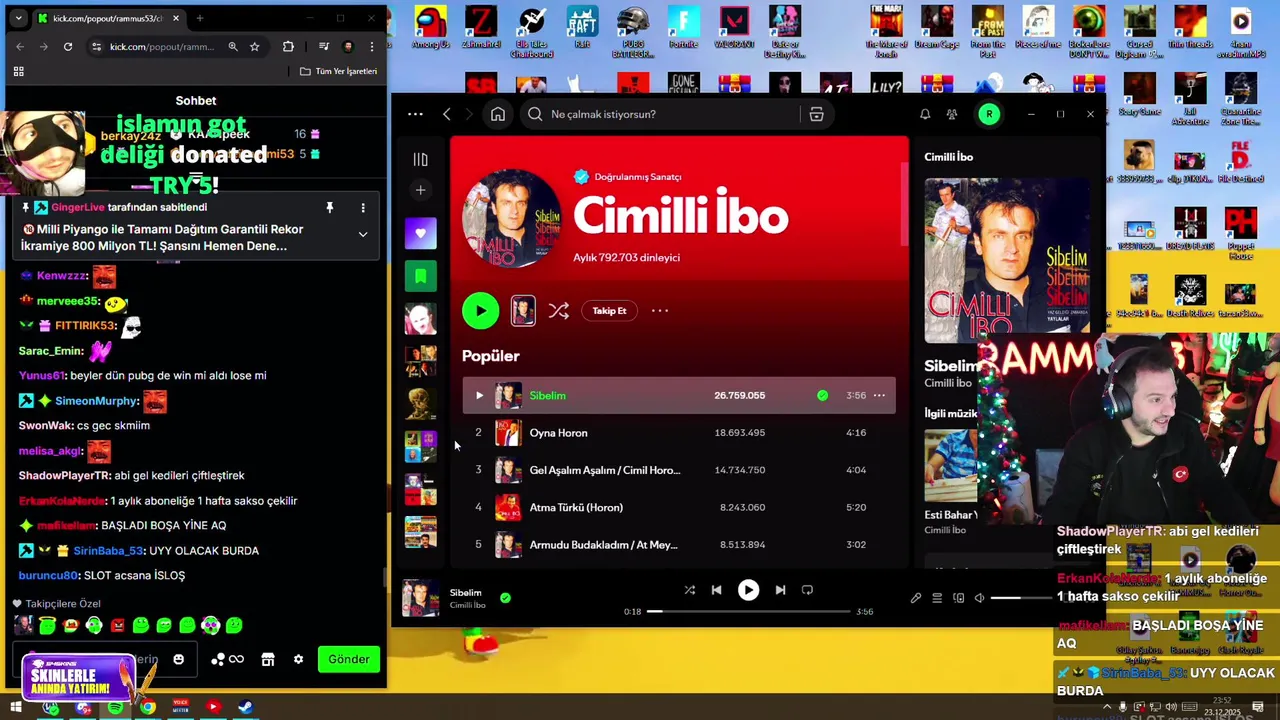Open pinned message options dots
Image resolution: width=1280 pixels, height=720 pixels.
[363, 207]
